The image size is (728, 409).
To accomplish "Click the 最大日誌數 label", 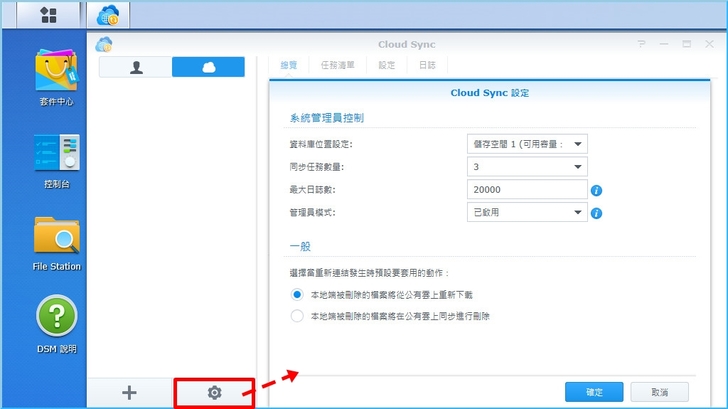I will pyautogui.click(x=312, y=190).
